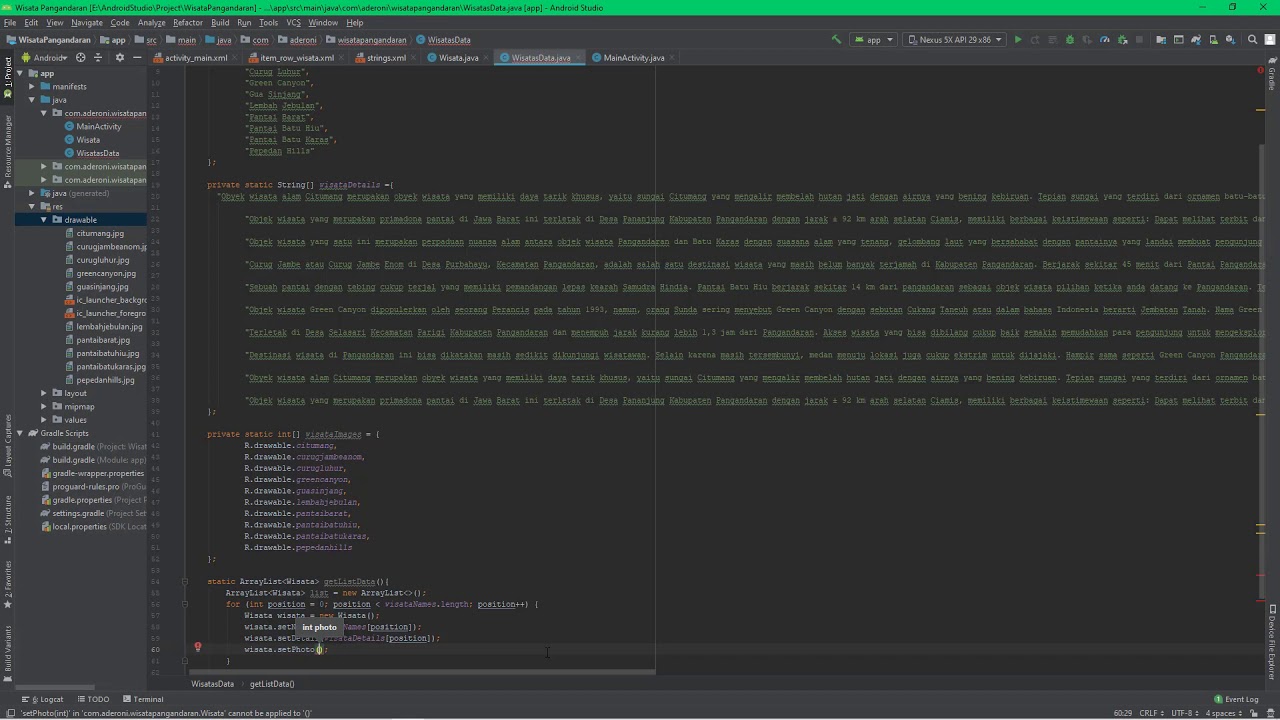Open the Refactor menu
The height and width of the screenshot is (720, 1280).
(187, 22)
